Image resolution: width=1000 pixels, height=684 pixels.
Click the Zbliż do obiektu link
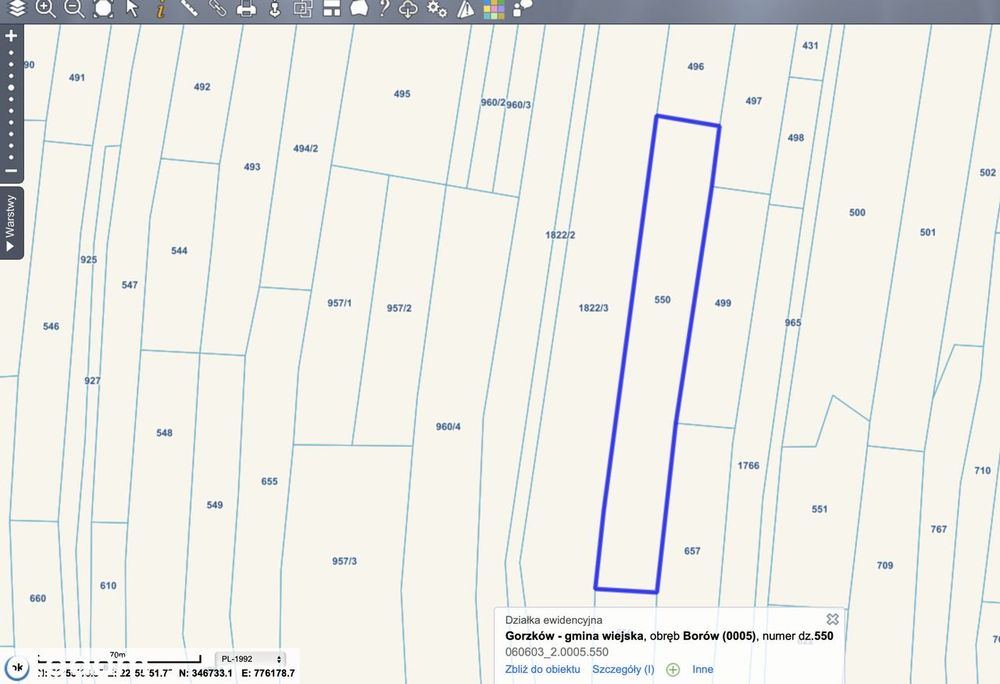pyautogui.click(x=543, y=669)
